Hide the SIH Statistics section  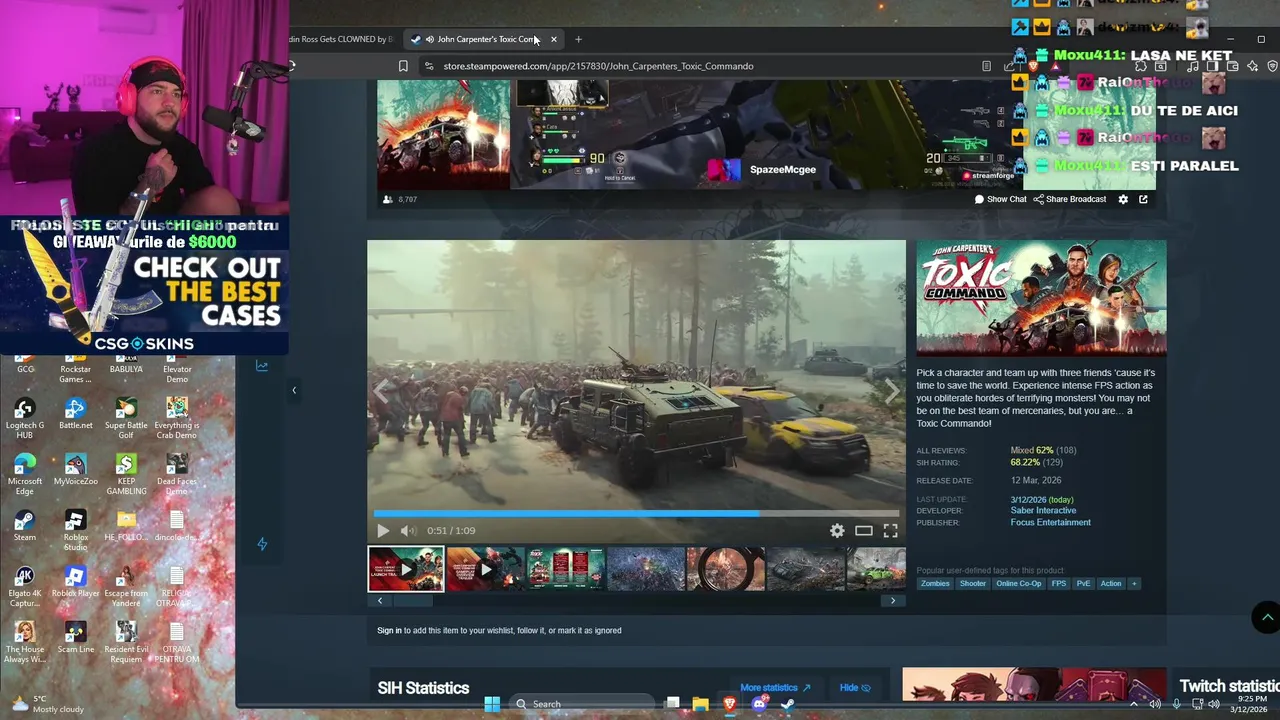(x=855, y=688)
